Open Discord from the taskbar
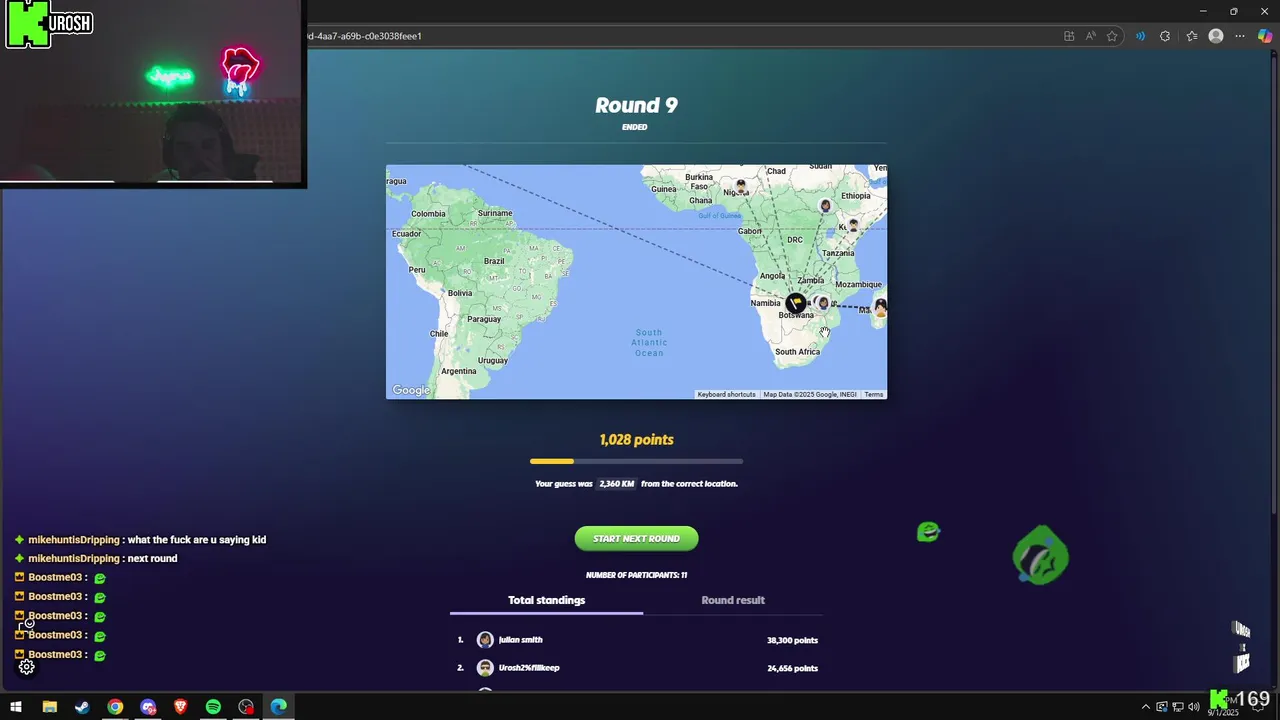Image resolution: width=1280 pixels, height=720 pixels. pyautogui.click(x=148, y=707)
